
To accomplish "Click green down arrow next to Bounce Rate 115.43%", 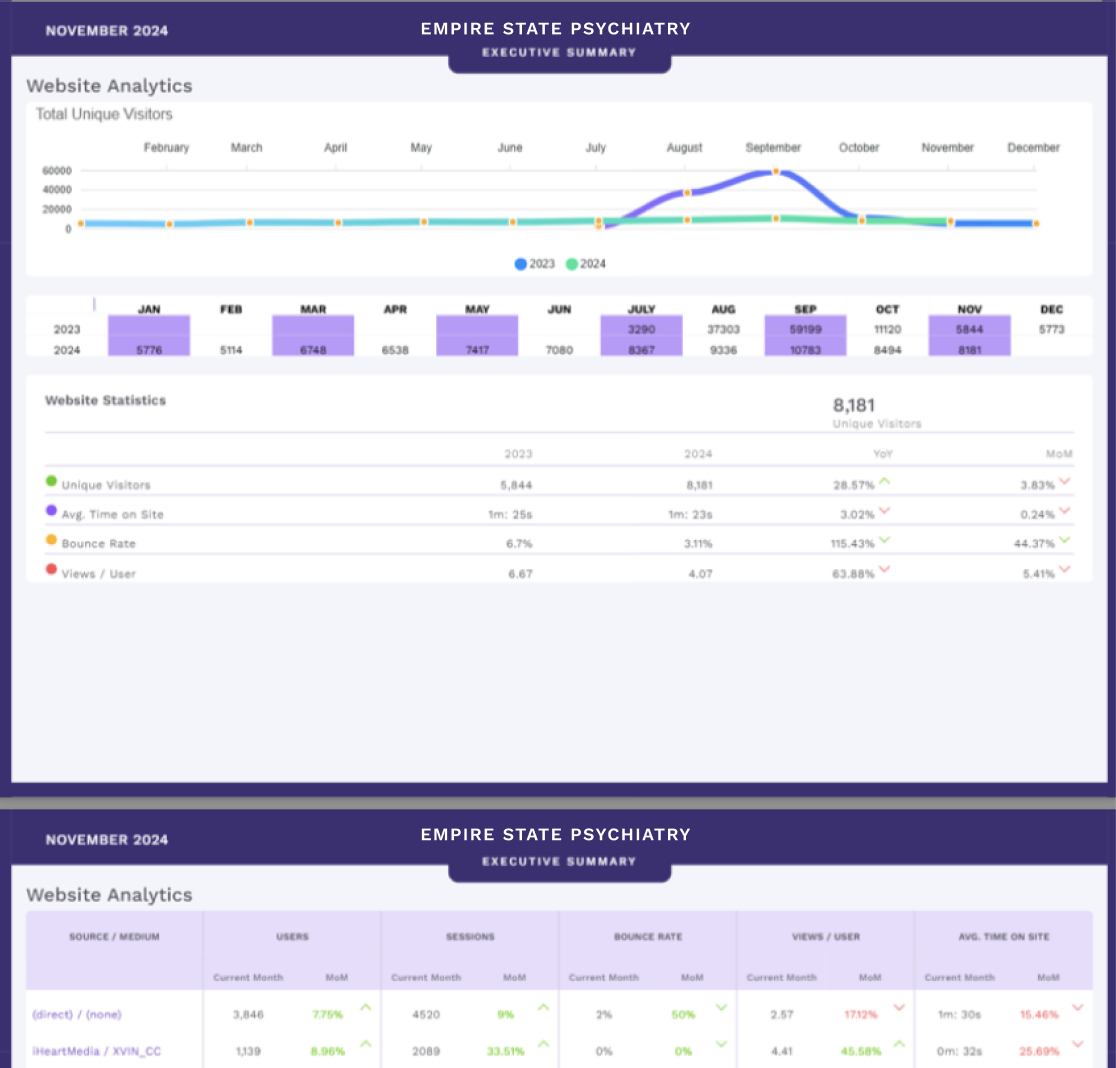I will click(x=885, y=541).
